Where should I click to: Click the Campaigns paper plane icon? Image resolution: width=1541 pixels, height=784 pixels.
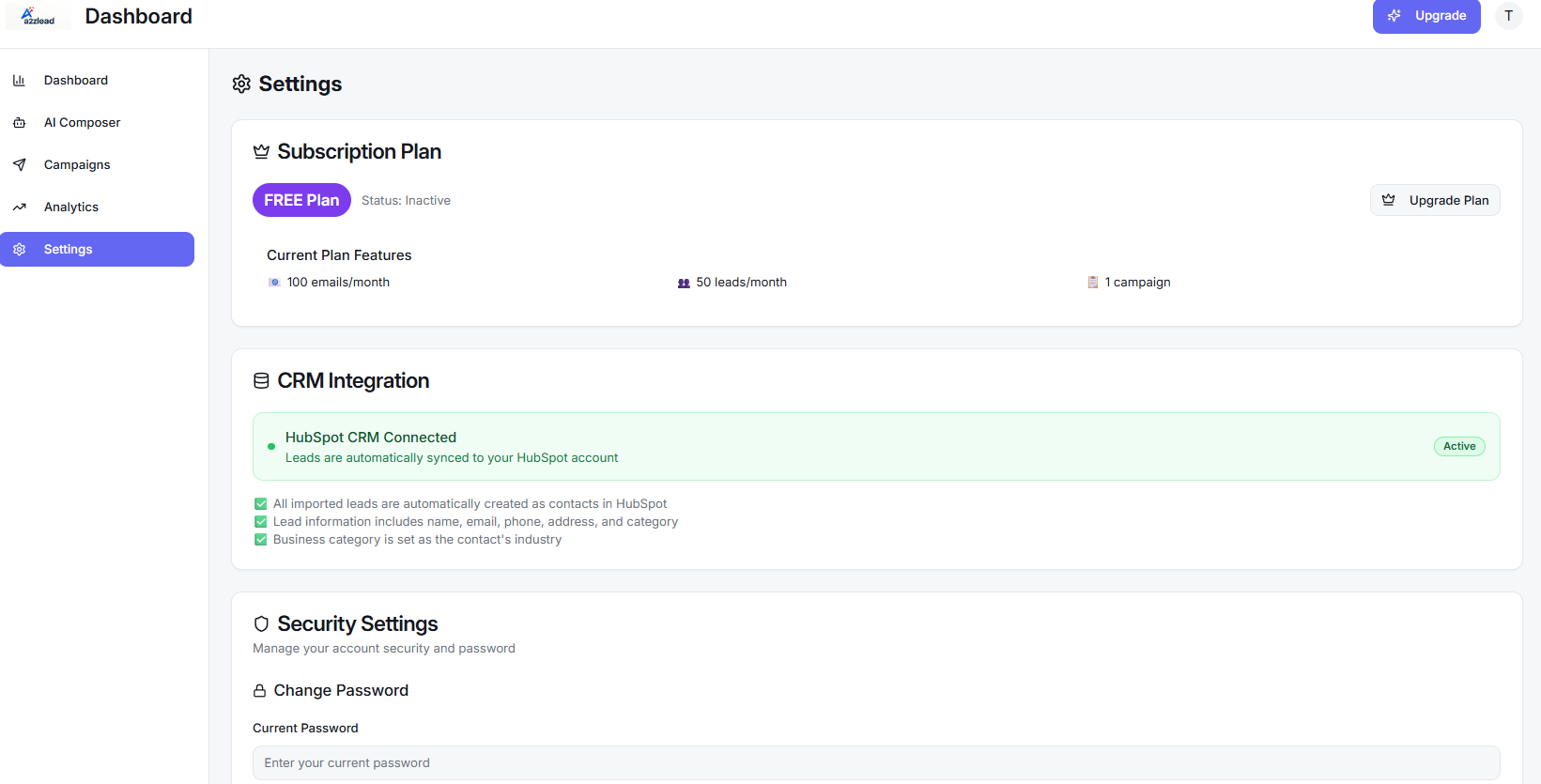coord(19,165)
